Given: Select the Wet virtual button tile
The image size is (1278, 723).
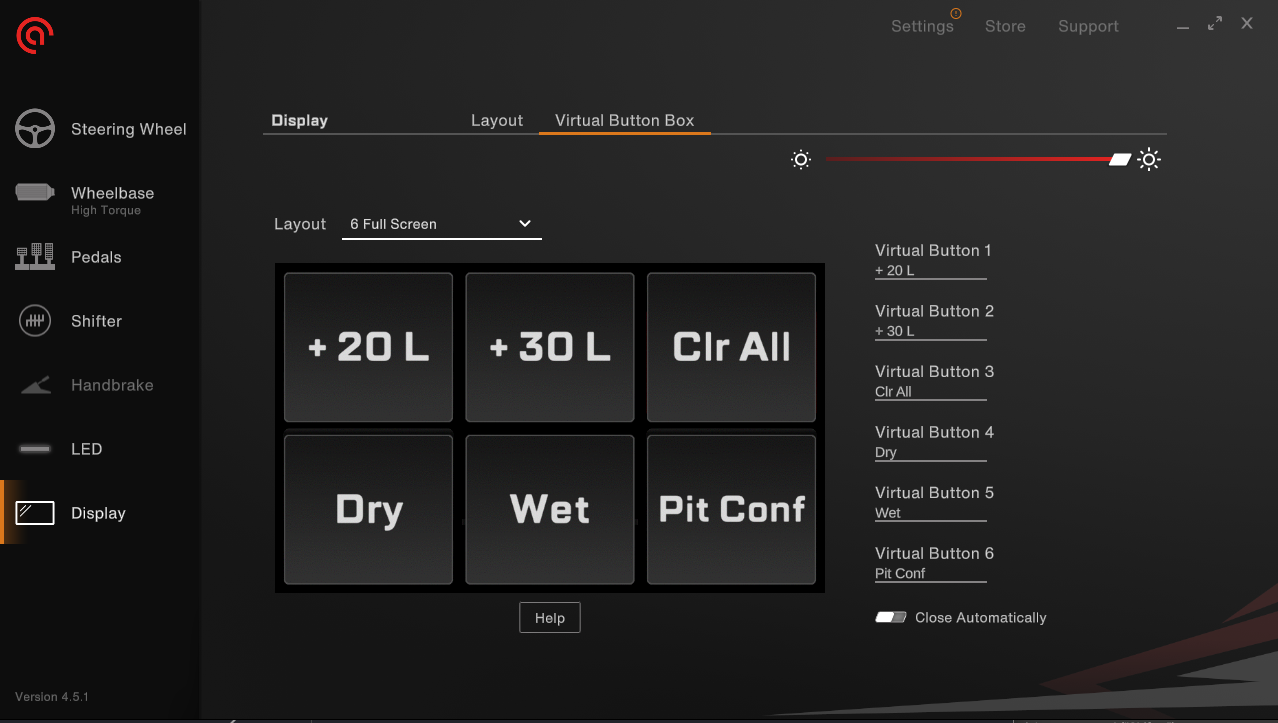Looking at the screenshot, I should (x=550, y=509).
